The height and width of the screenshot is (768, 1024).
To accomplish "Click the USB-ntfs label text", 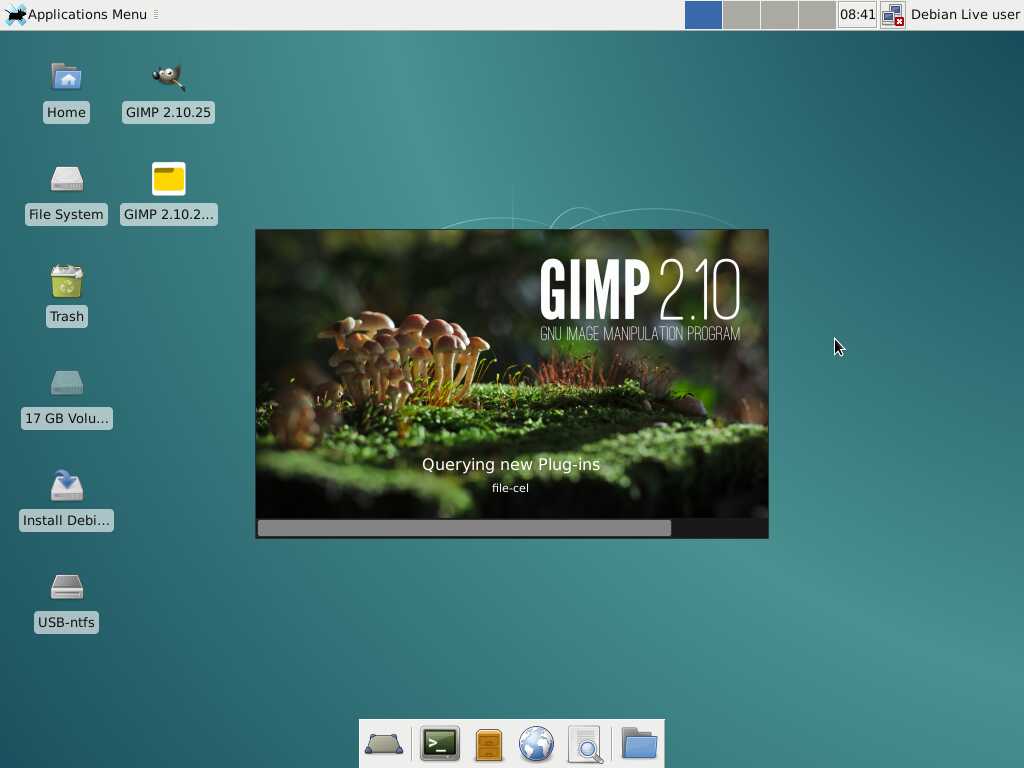I will click(66, 622).
